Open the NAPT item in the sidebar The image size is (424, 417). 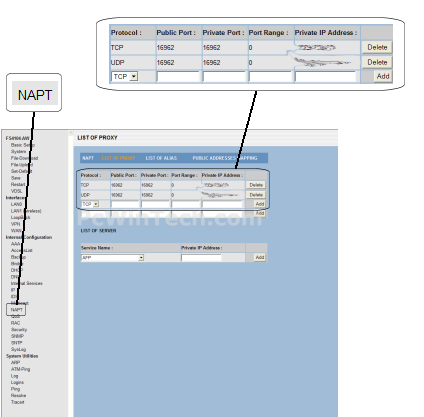16,310
